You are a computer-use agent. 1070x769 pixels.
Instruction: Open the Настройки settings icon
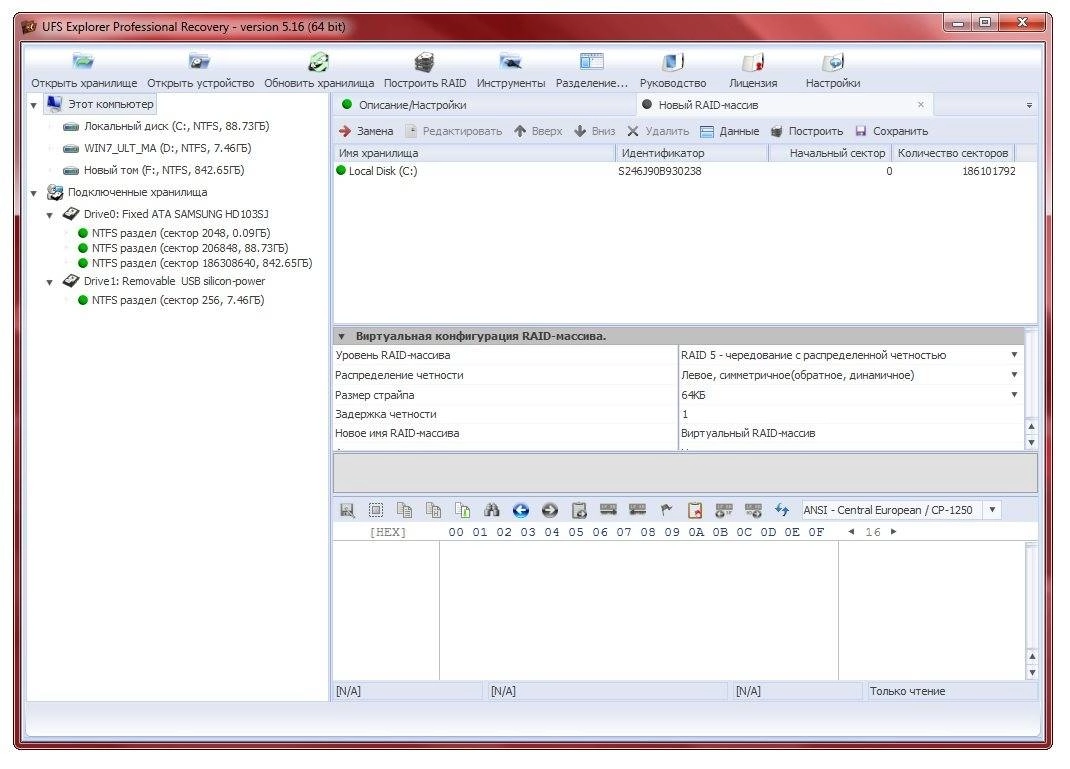point(833,62)
